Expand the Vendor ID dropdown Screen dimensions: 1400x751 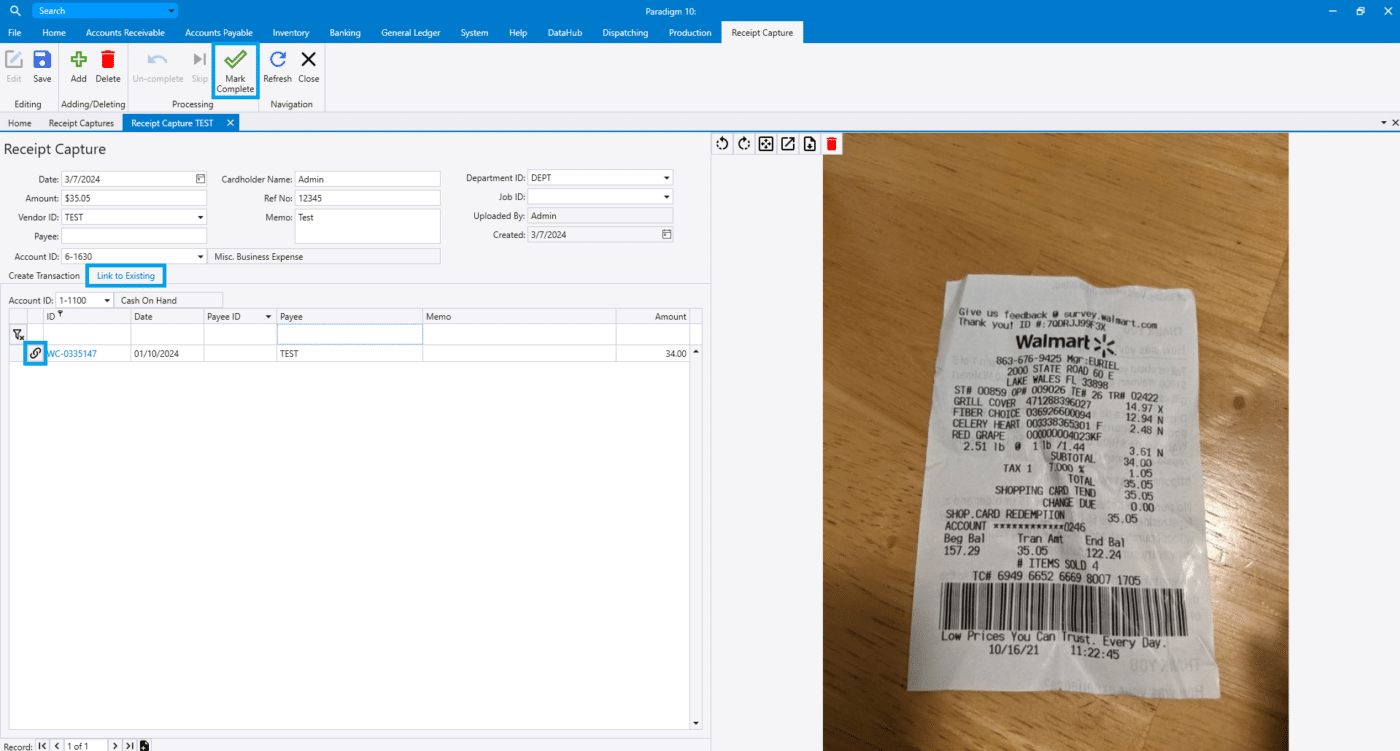click(x=200, y=216)
